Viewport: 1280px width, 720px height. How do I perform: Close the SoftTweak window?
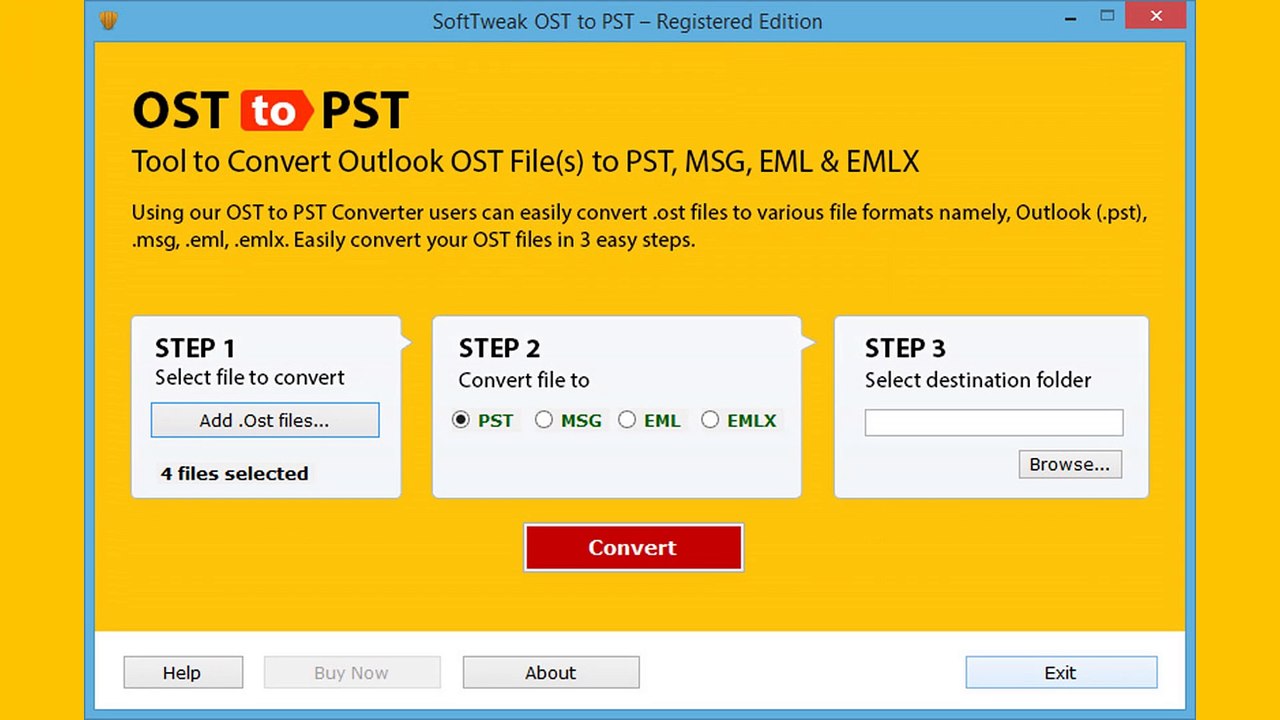click(x=1157, y=16)
